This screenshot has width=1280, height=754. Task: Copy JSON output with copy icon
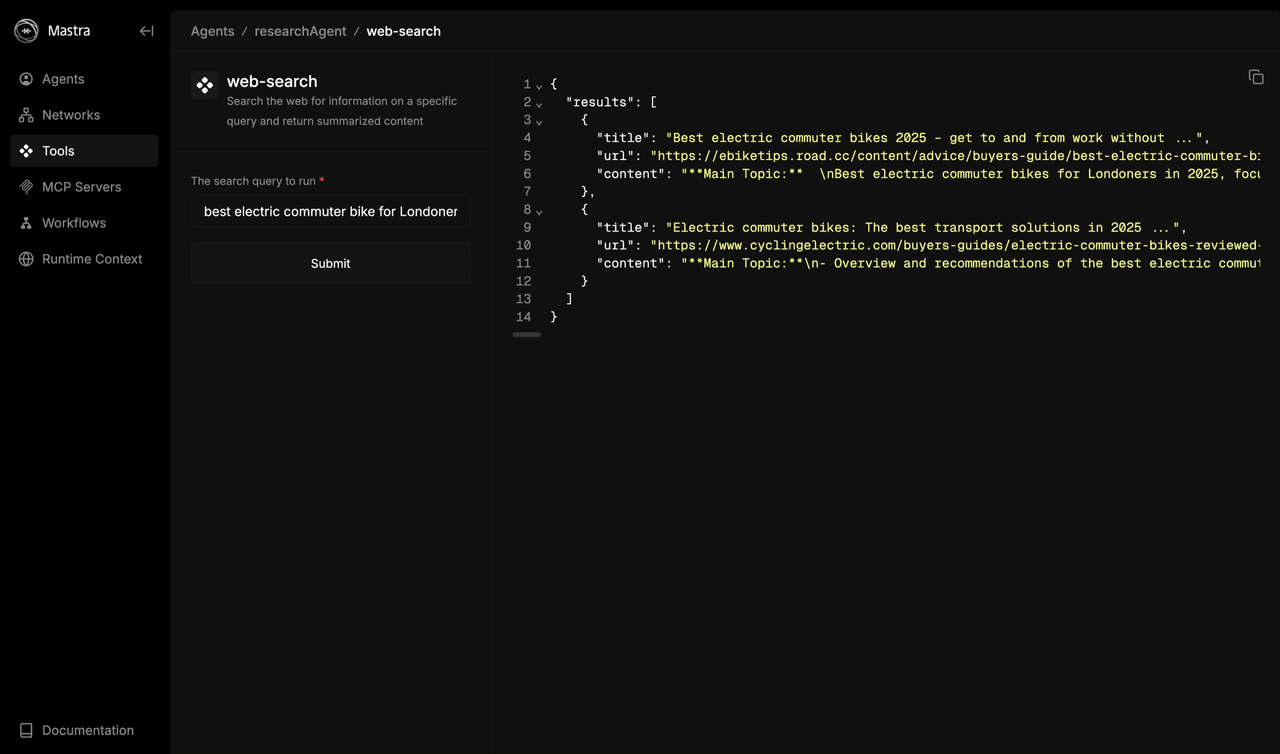click(1256, 77)
